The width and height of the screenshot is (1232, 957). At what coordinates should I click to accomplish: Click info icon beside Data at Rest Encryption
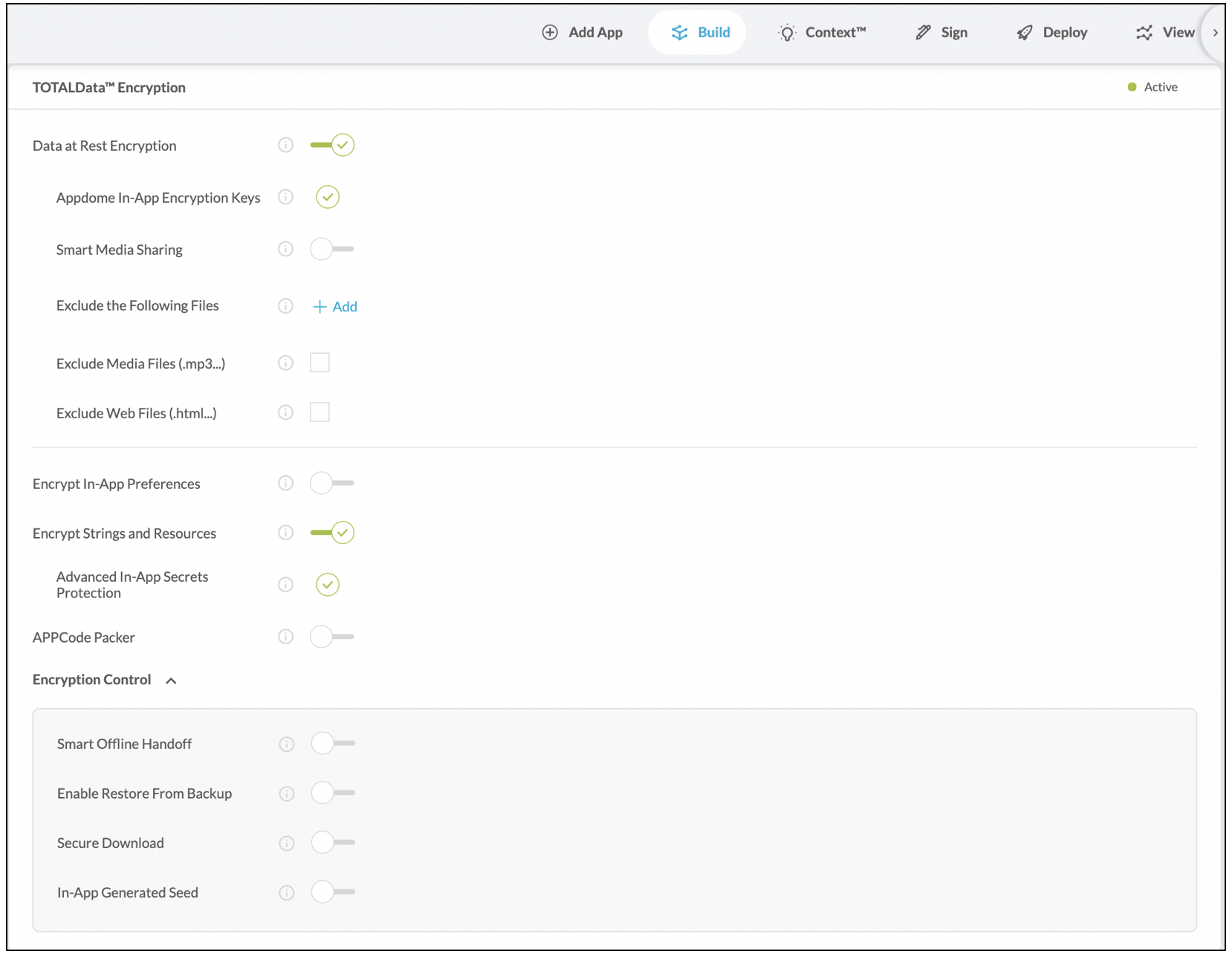pos(285,145)
